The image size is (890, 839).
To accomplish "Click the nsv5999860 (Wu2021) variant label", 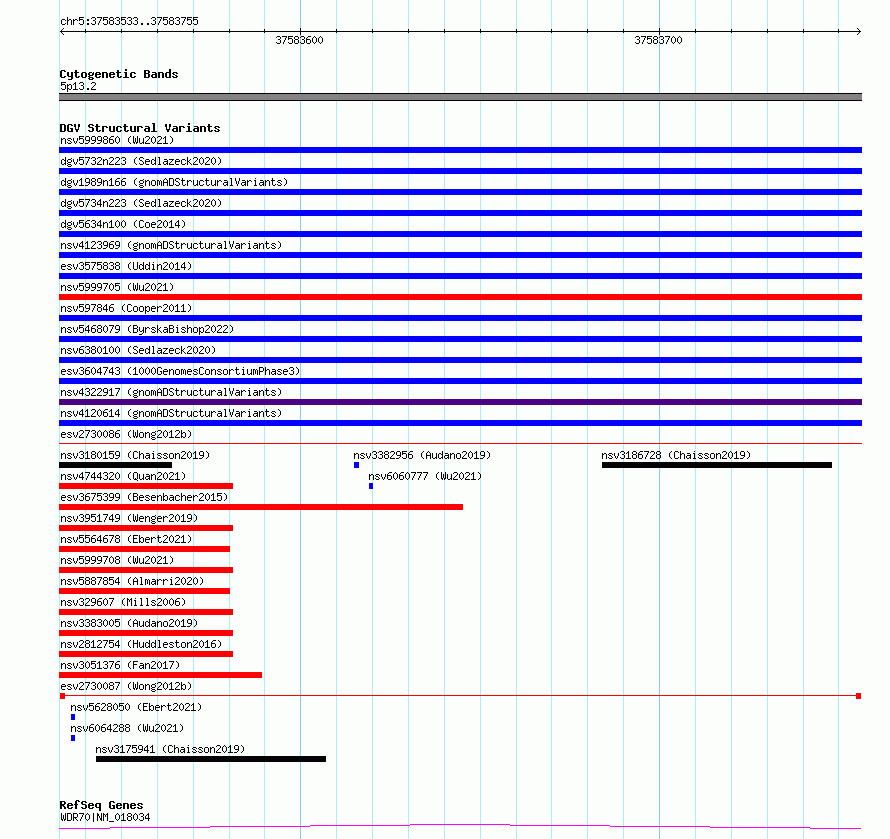I will (x=117, y=140).
